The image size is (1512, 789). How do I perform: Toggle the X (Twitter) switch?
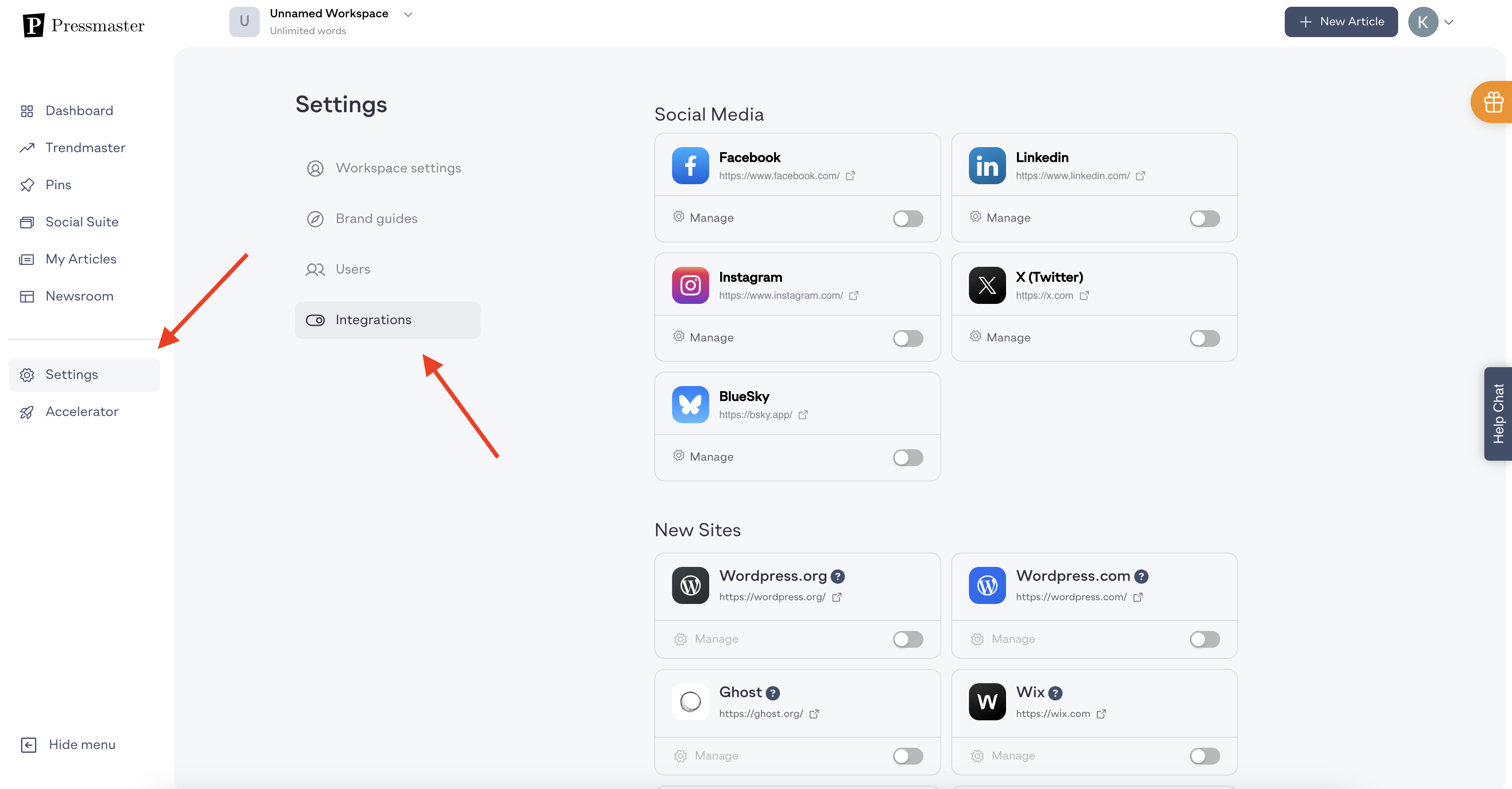tap(1205, 338)
